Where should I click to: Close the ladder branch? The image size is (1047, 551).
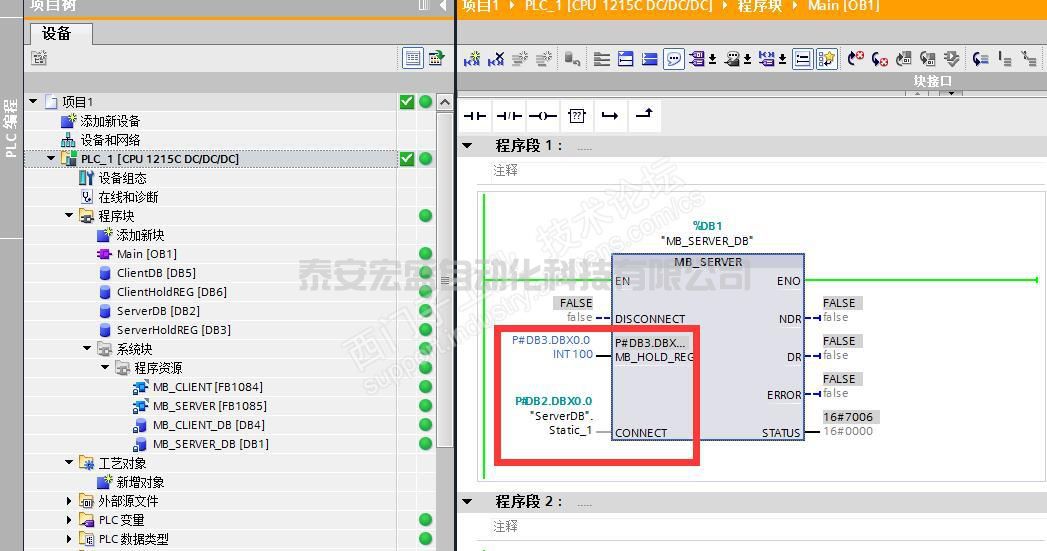coord(644,116)
